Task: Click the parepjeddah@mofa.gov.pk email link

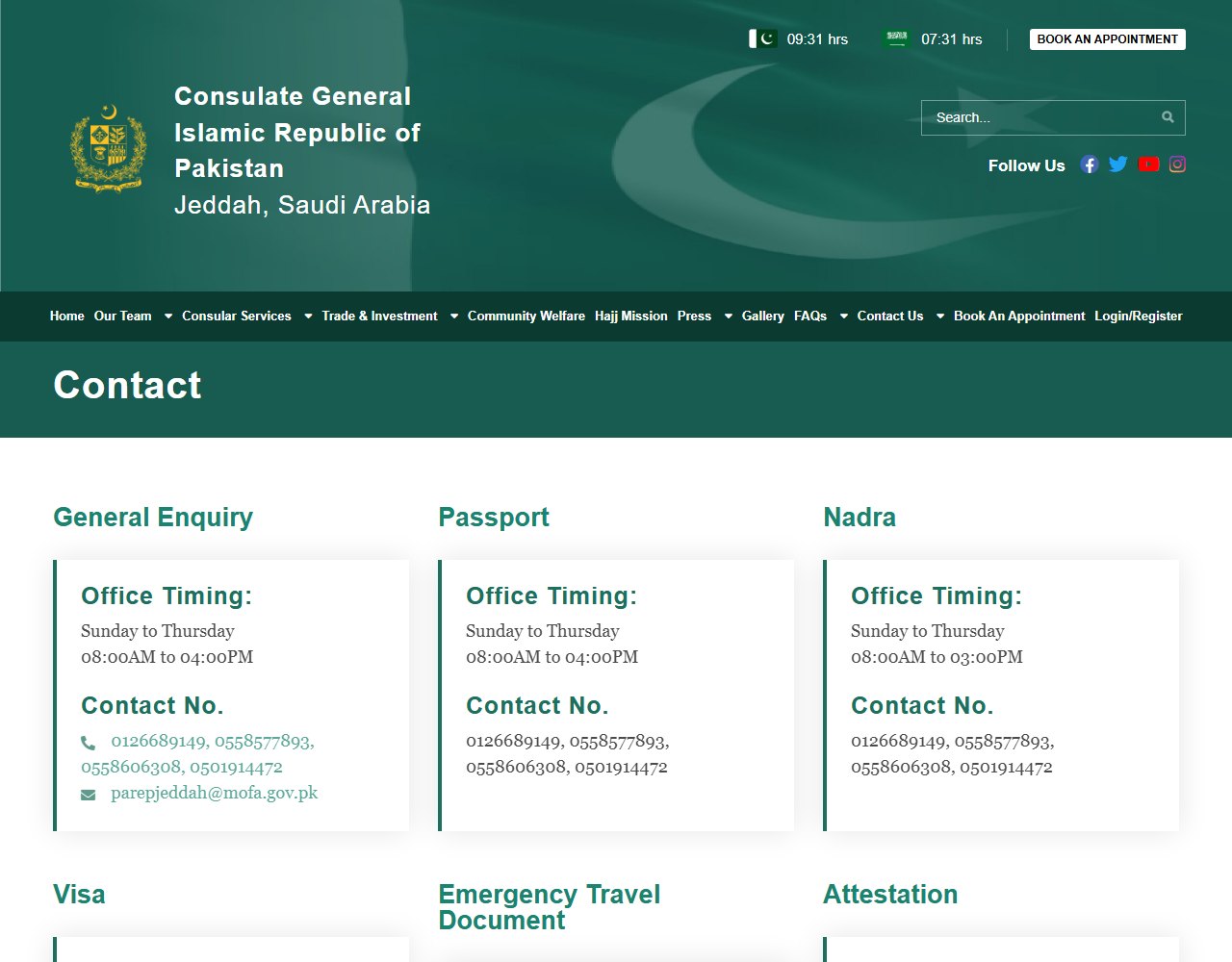Action: (x=214, y=793)
